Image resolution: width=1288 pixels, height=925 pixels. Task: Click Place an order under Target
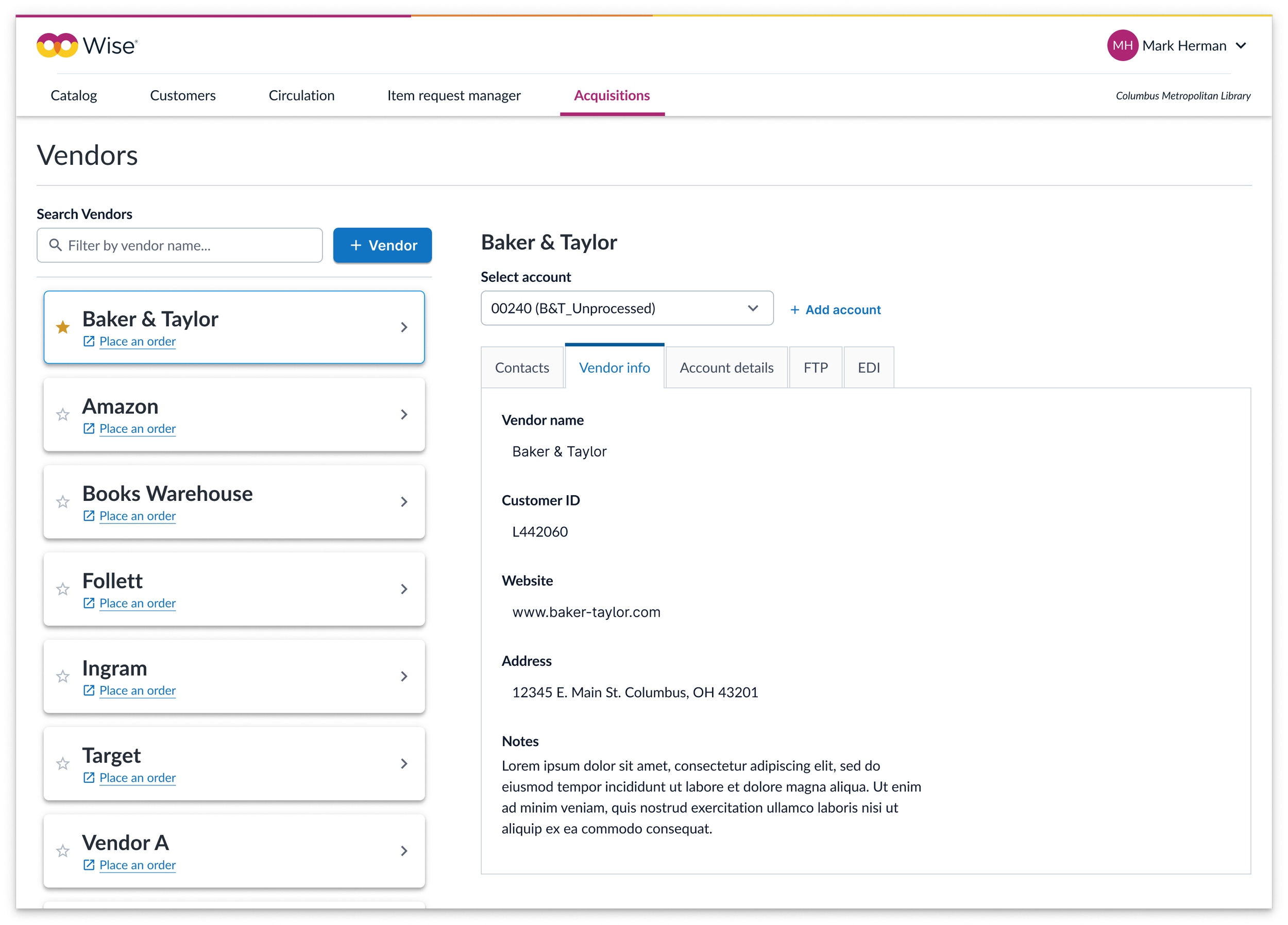click(138, 777)
